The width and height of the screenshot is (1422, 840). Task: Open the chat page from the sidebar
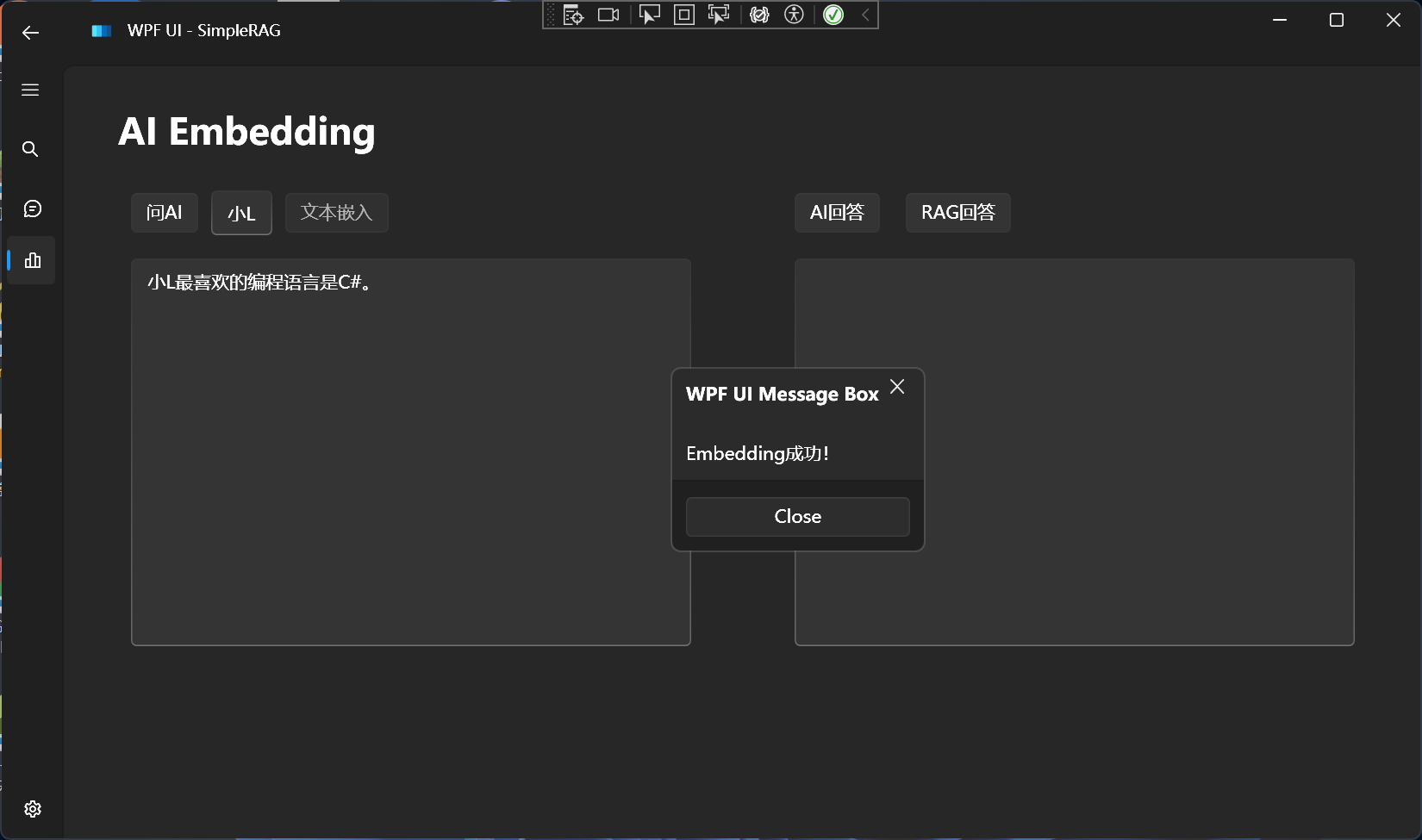pyautogui.click(x=32, y=208)
